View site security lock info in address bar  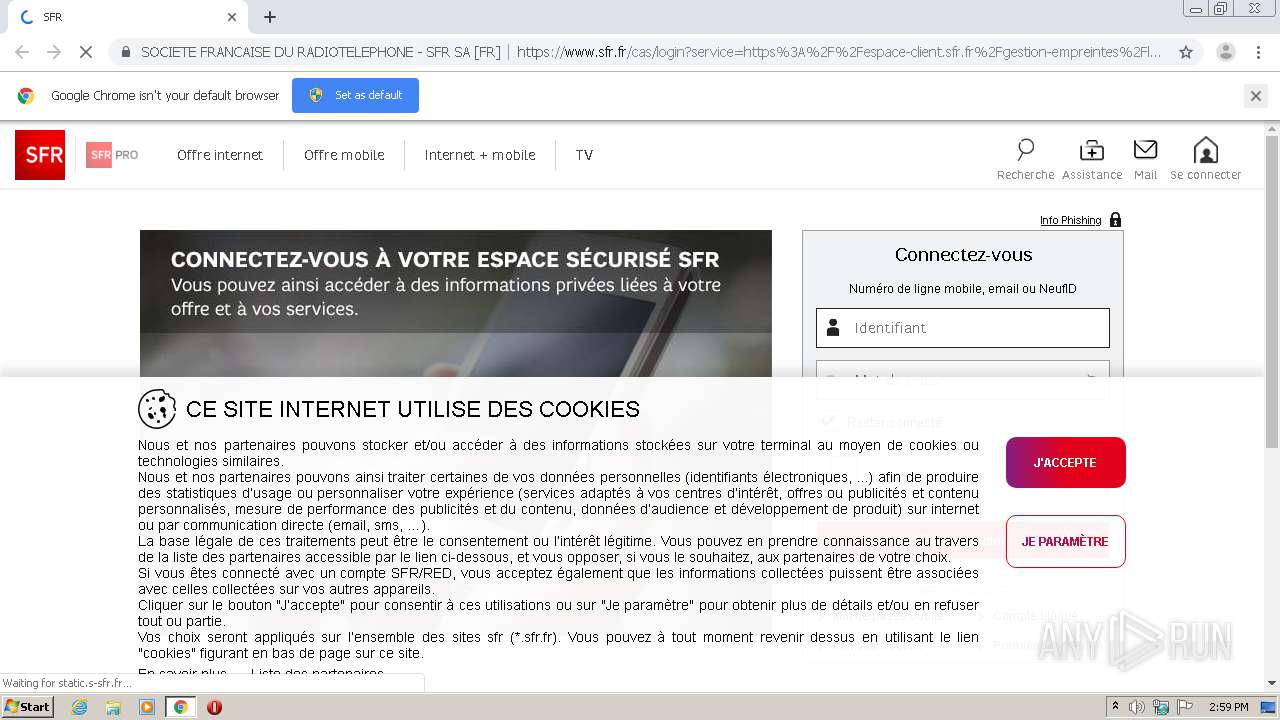[x=126, y=52]
